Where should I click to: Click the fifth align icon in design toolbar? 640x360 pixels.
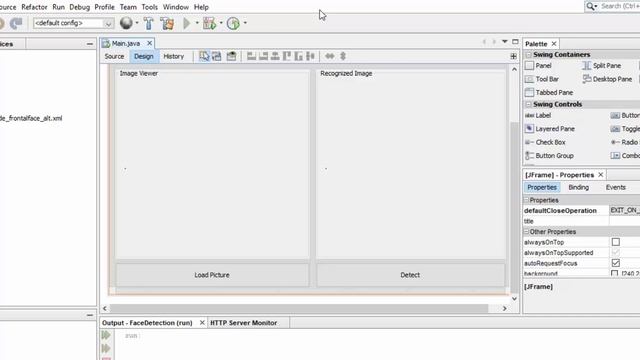point(299,56)
